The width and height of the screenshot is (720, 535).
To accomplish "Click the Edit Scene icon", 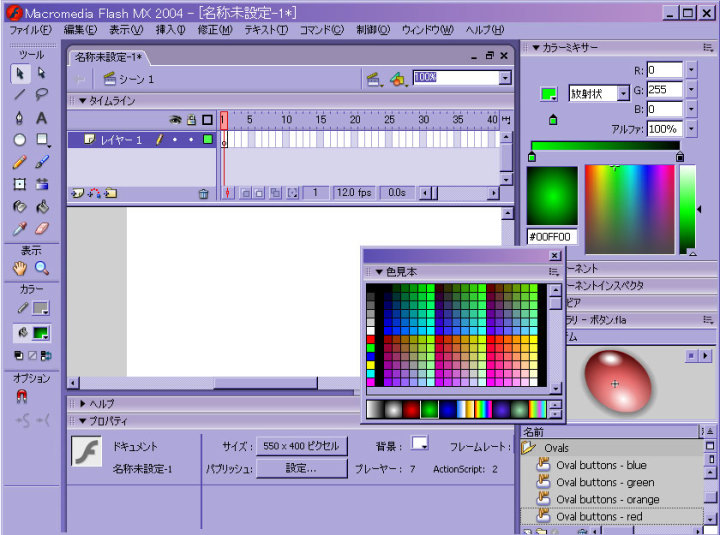I will (x=374, y=79).
